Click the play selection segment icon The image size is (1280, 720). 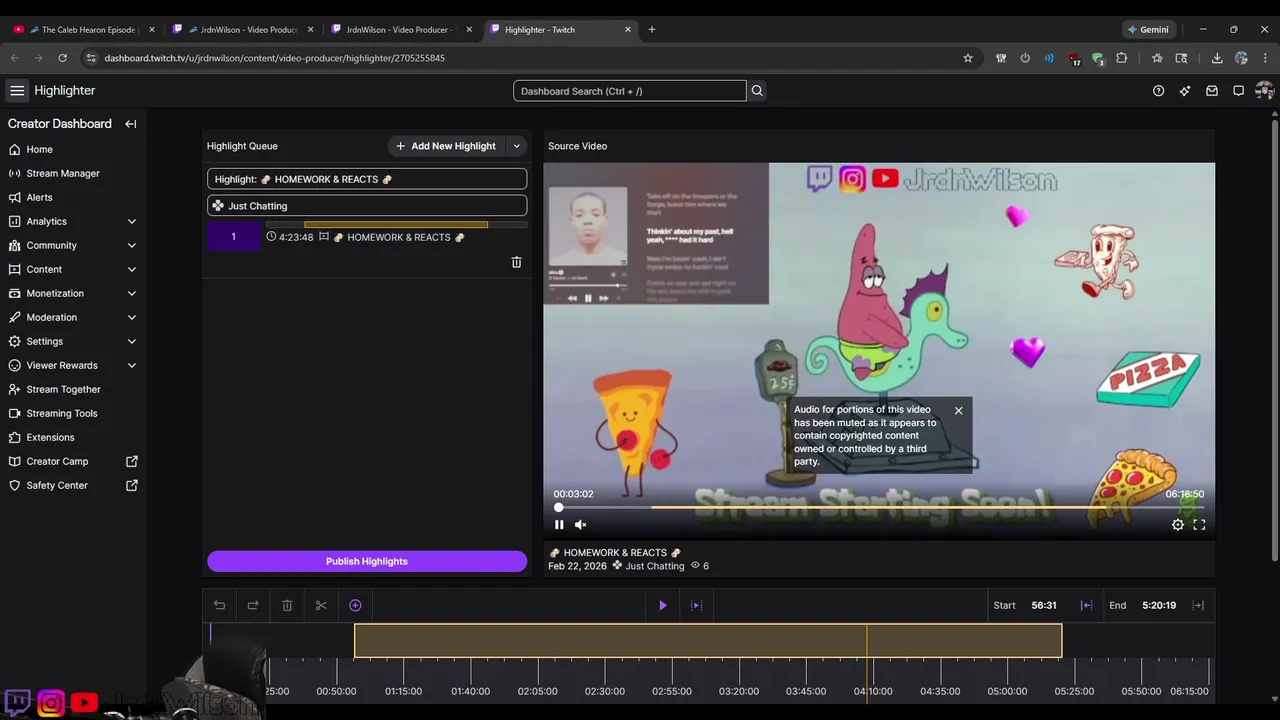(x=697, y=605)
